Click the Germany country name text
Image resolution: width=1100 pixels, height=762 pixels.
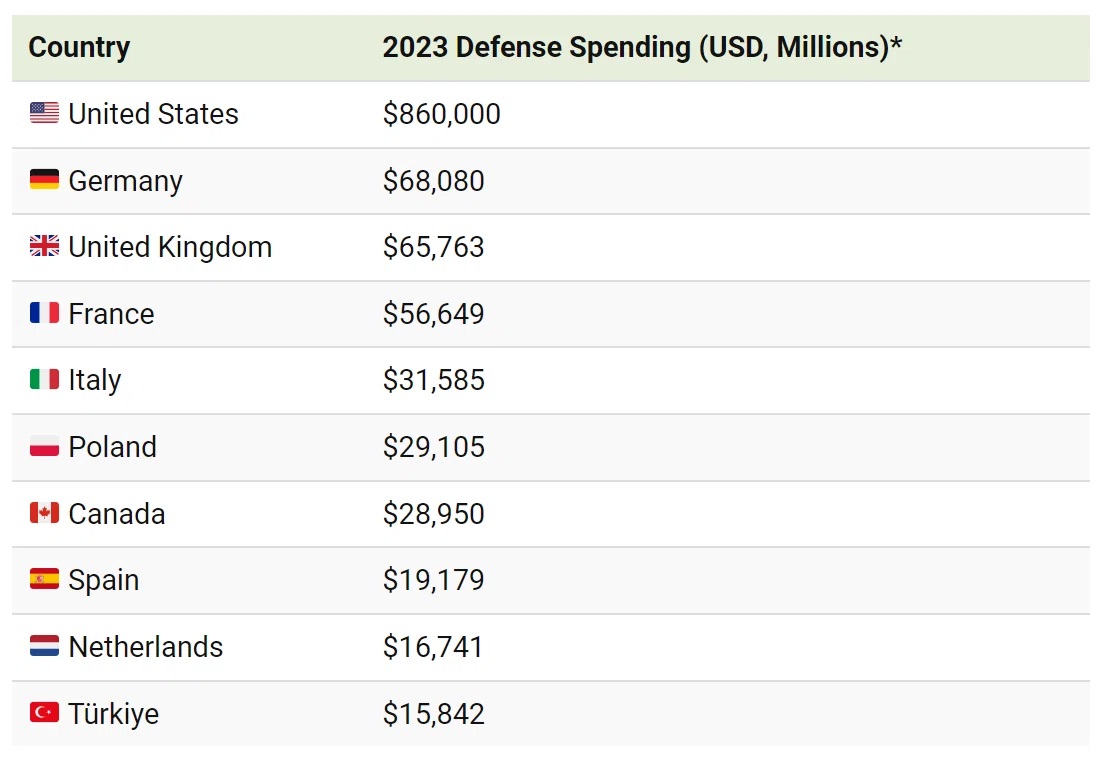125,181
